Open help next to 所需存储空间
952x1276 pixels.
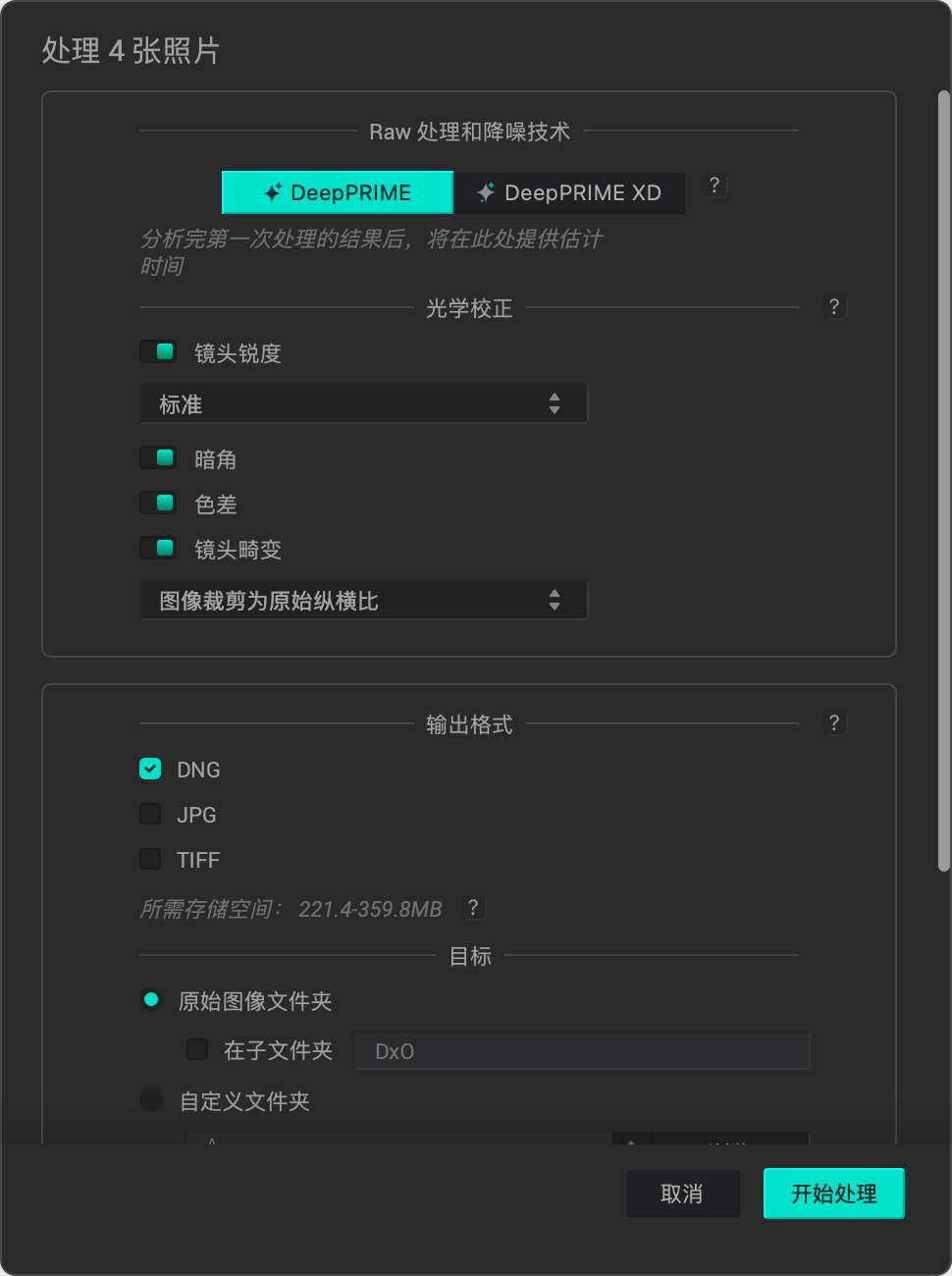point(473,908)
